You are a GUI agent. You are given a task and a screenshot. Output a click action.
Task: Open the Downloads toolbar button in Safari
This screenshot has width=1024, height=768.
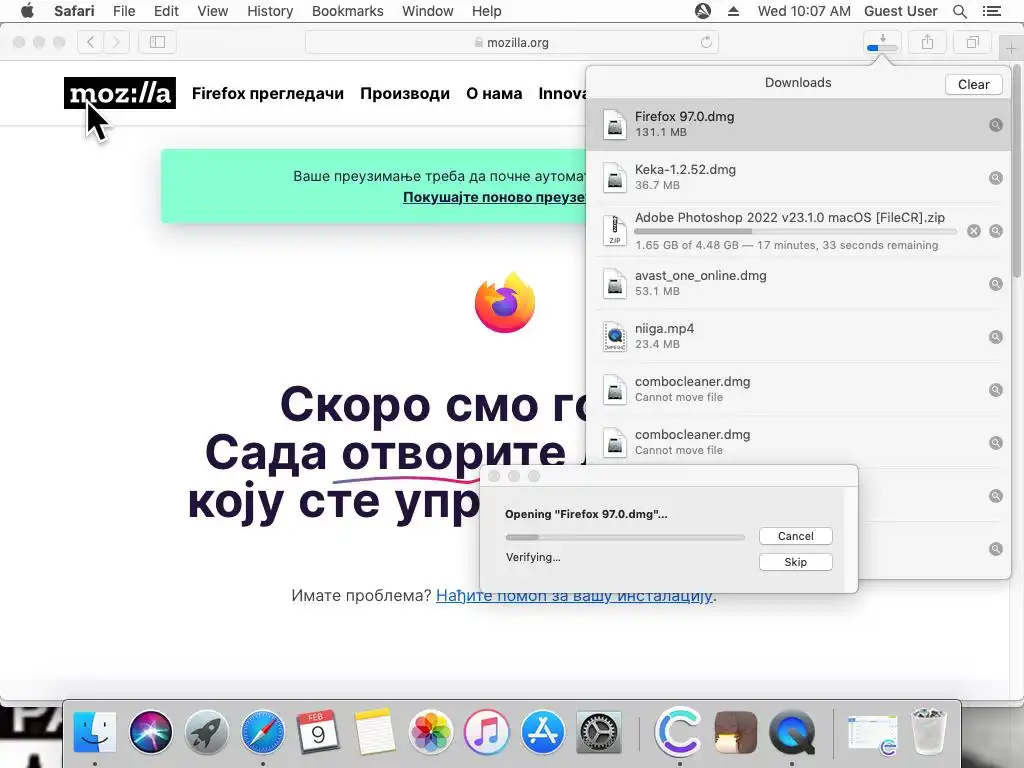tap(882, 42)
